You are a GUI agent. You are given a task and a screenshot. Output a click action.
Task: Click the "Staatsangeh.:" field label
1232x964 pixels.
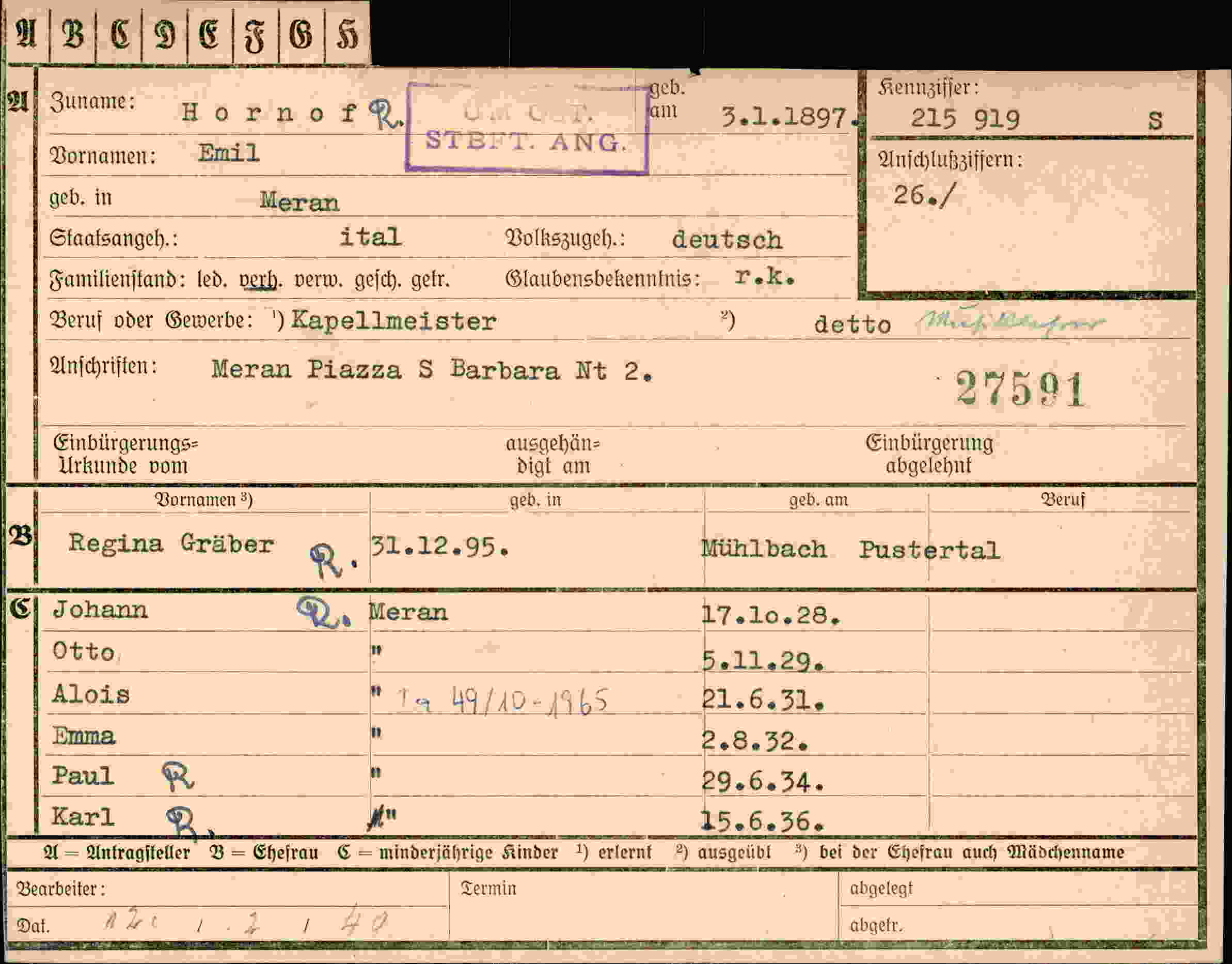click(114, 238)
